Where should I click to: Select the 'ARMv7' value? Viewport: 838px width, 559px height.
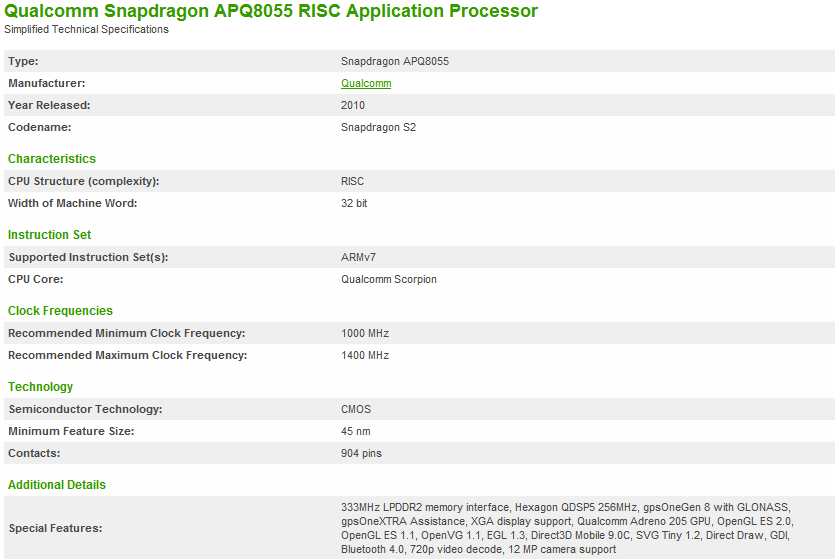click(358, 257)
